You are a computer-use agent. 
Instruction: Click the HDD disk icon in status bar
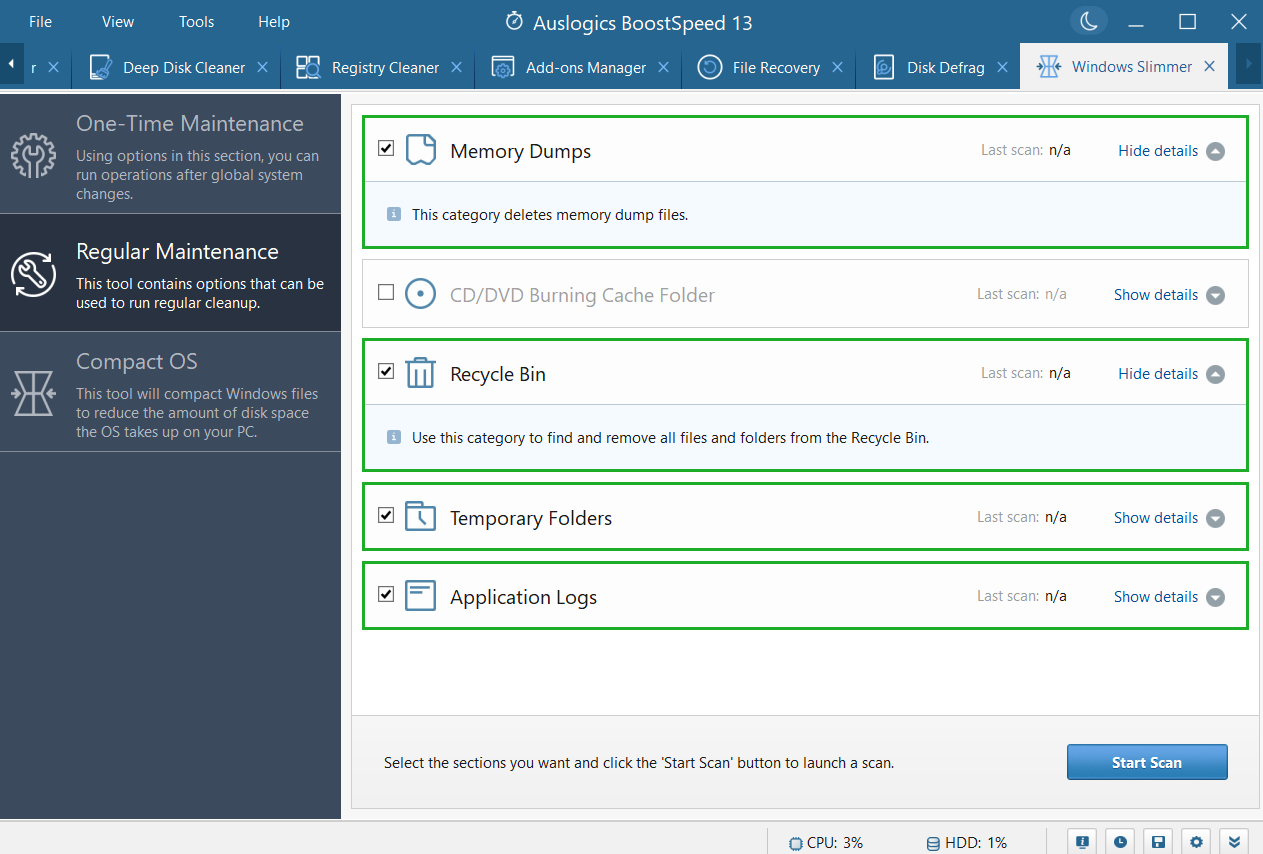[933, 843]
